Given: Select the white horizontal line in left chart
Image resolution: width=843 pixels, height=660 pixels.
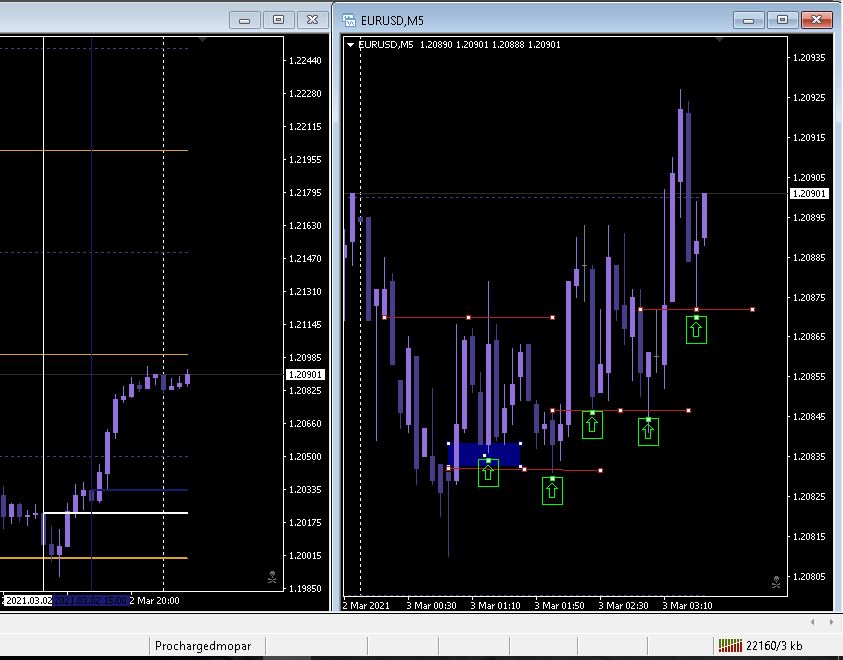Looking at the screenshot, I should (x=116, y=513).
